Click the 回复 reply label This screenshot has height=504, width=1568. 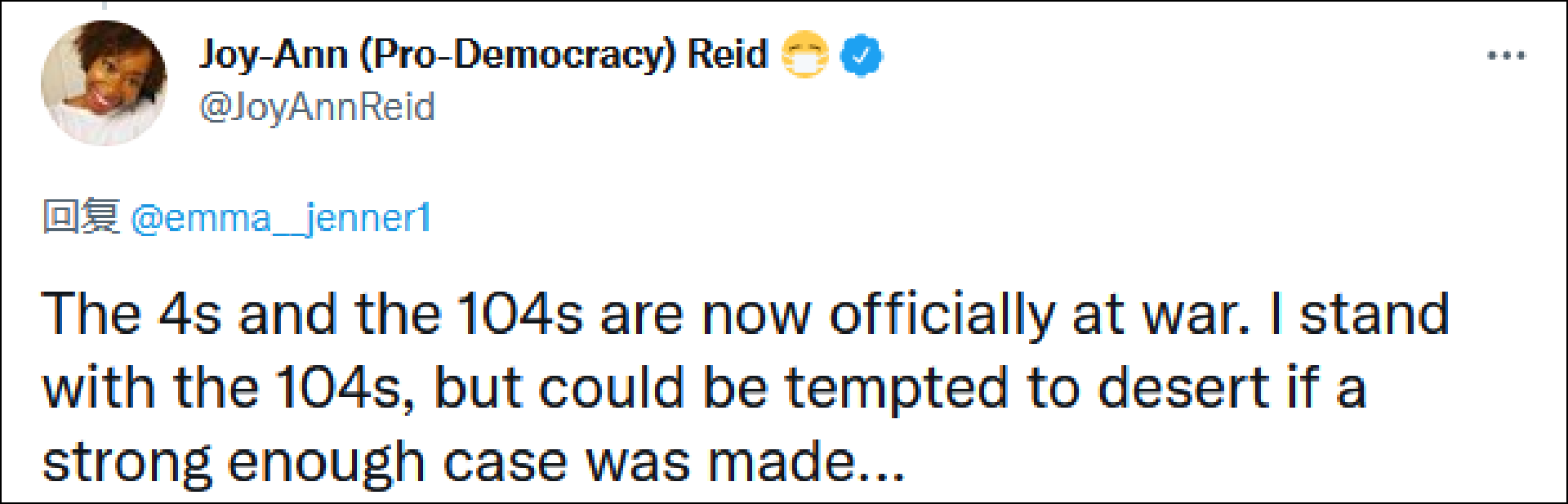tap(81, 217)
